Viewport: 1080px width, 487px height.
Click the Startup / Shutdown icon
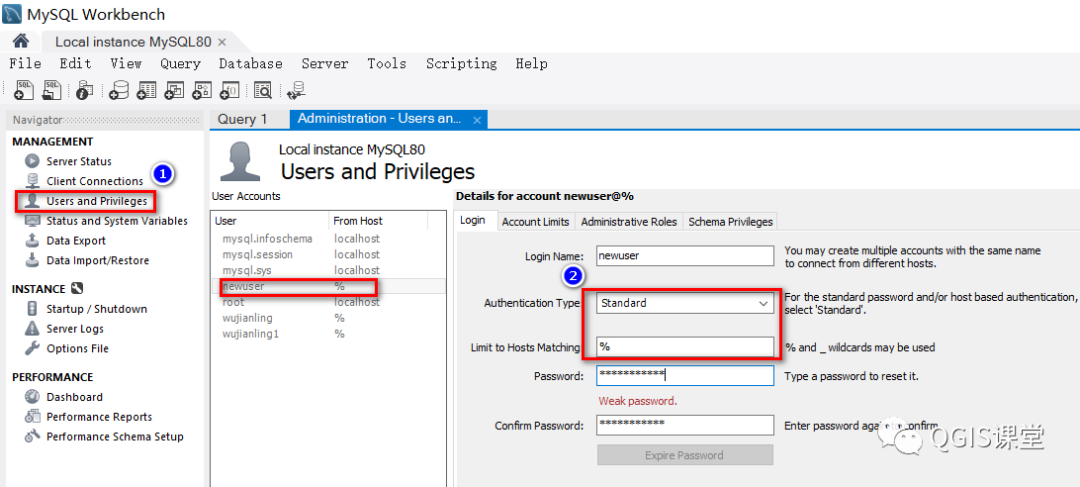click(x=32, y=309)
